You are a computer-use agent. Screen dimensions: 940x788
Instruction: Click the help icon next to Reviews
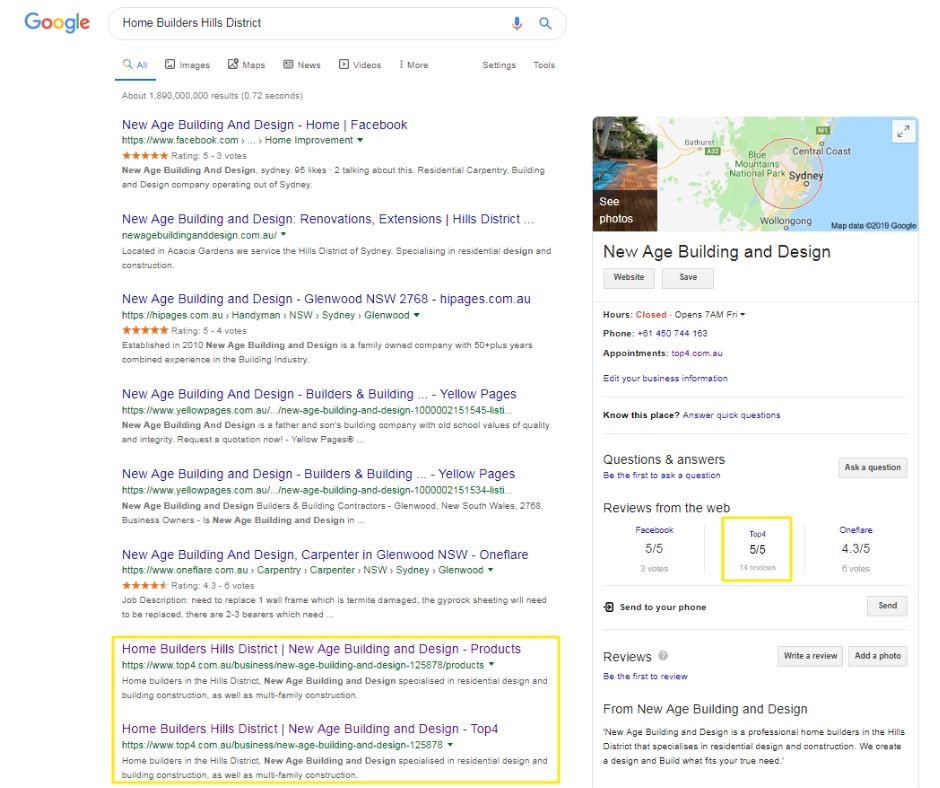(x=664, y=656)
